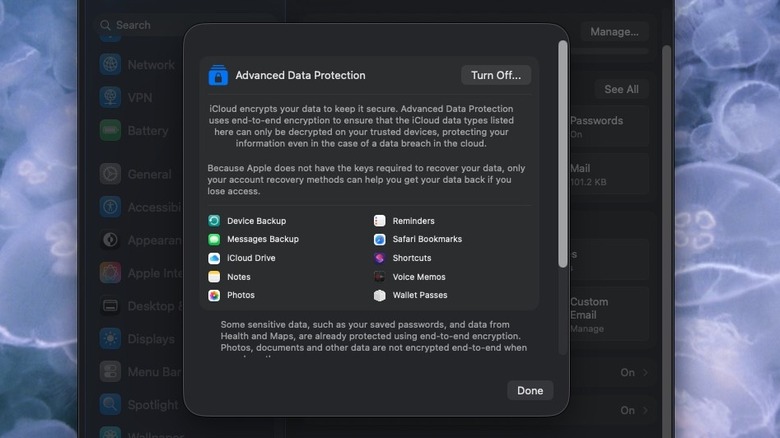
Task: Click the Device Backup icon
Action: [214, 220]
